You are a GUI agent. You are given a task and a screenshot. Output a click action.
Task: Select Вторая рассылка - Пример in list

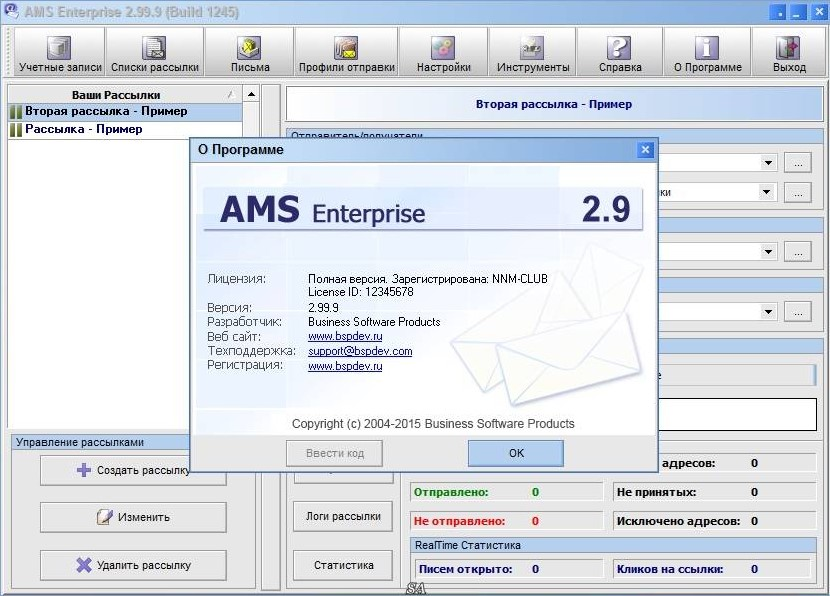tap(125, 112)
